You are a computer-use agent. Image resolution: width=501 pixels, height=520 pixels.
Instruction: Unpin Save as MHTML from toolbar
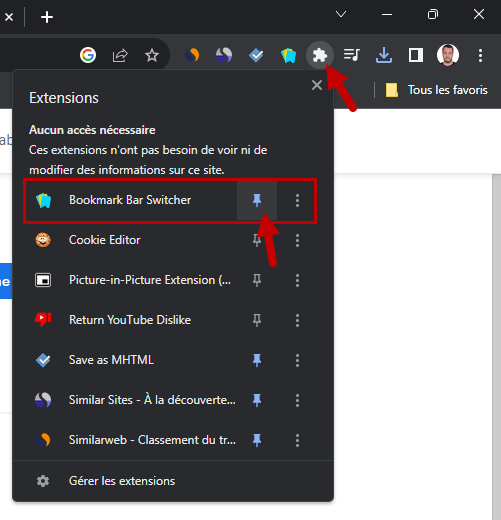257,360
